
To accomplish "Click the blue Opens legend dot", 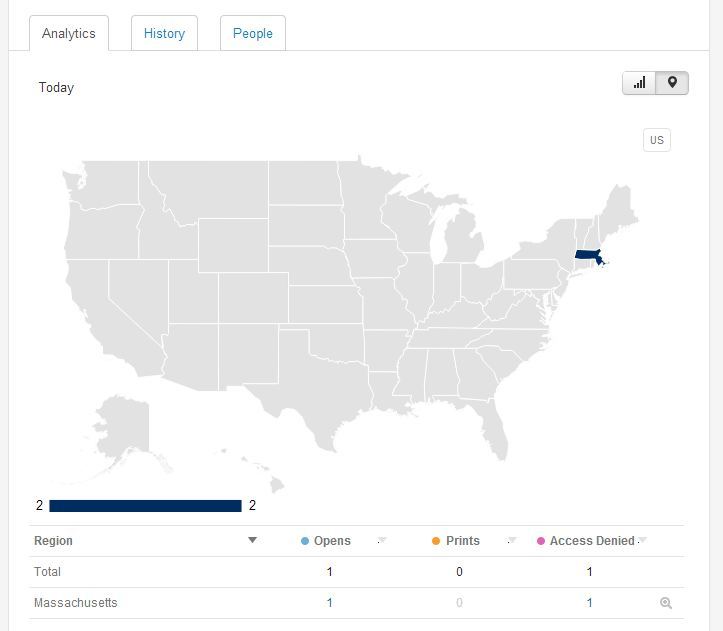I will pos(304,541).
